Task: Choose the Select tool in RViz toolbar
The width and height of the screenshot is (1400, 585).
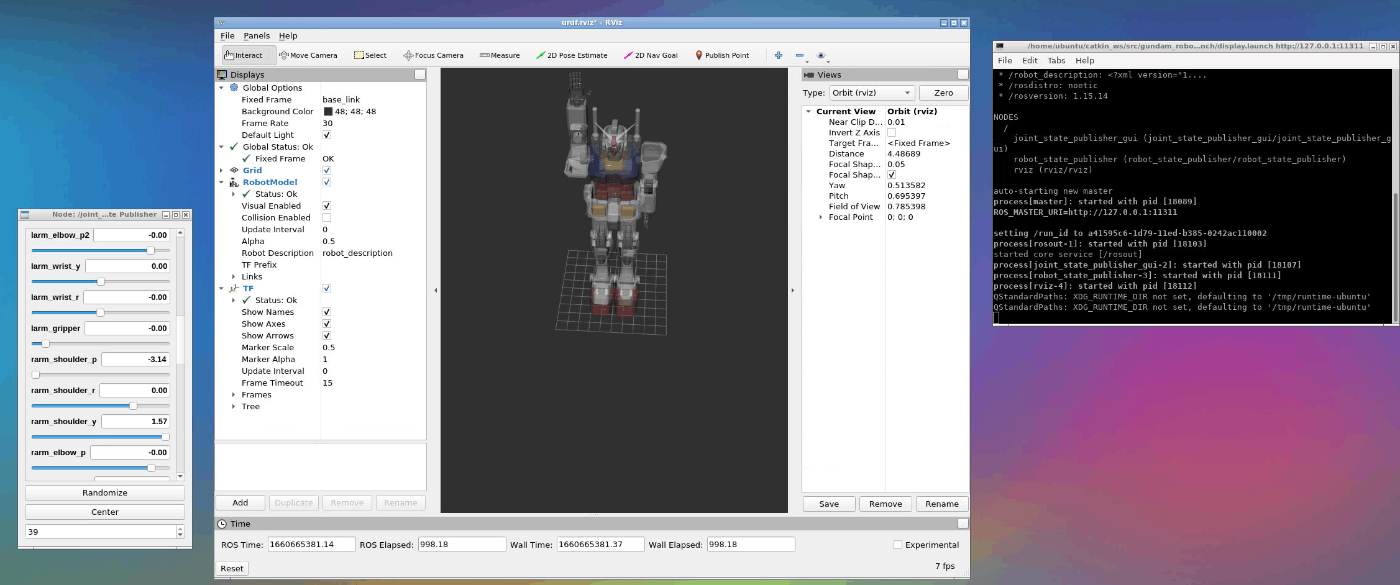Action: (370, 55)
